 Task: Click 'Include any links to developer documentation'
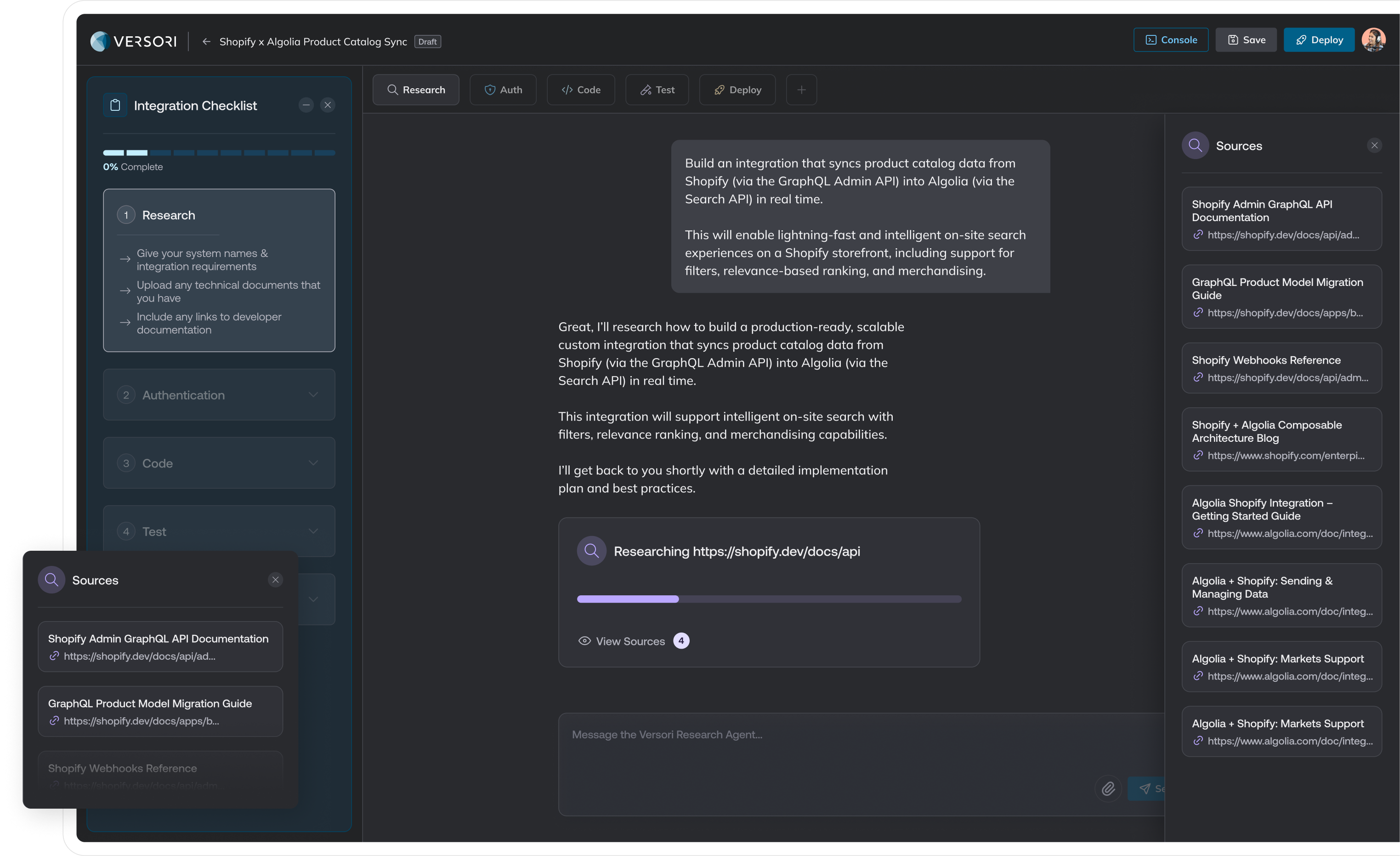(x=209, y=324)
